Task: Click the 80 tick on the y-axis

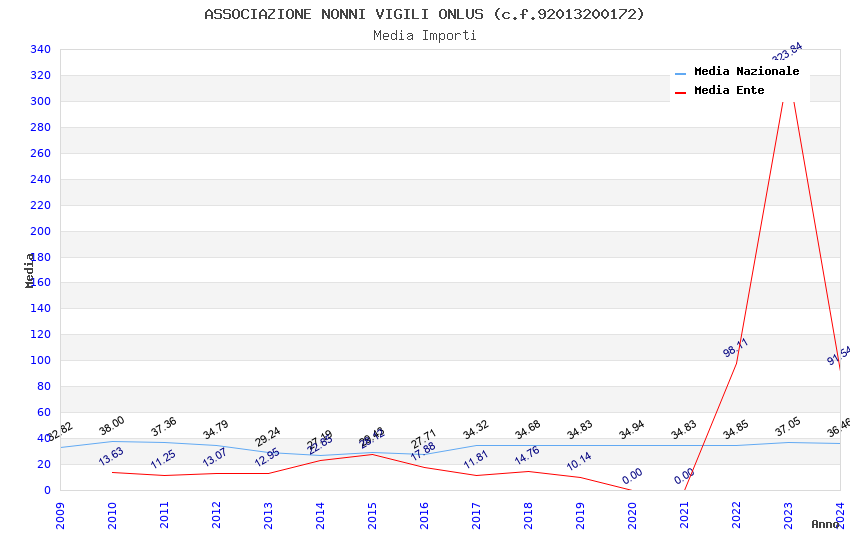Action: pos(44,386)
